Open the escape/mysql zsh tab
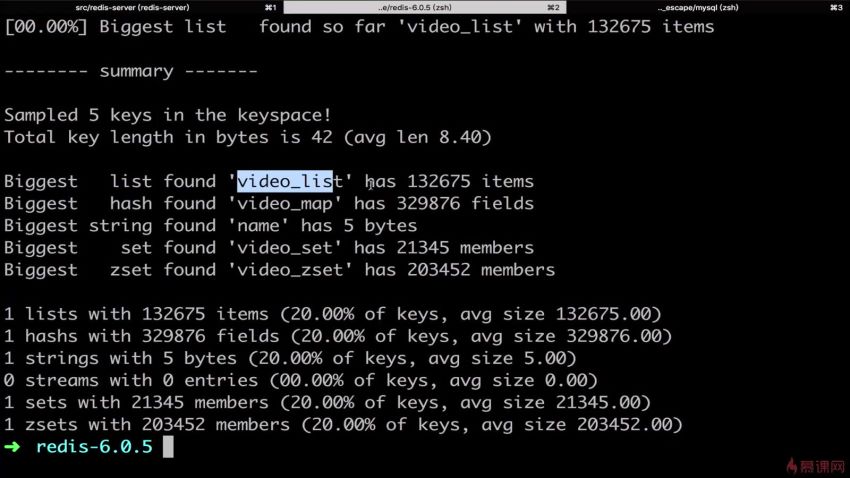Viewport: 850px width, 478px height. point(708,7)
